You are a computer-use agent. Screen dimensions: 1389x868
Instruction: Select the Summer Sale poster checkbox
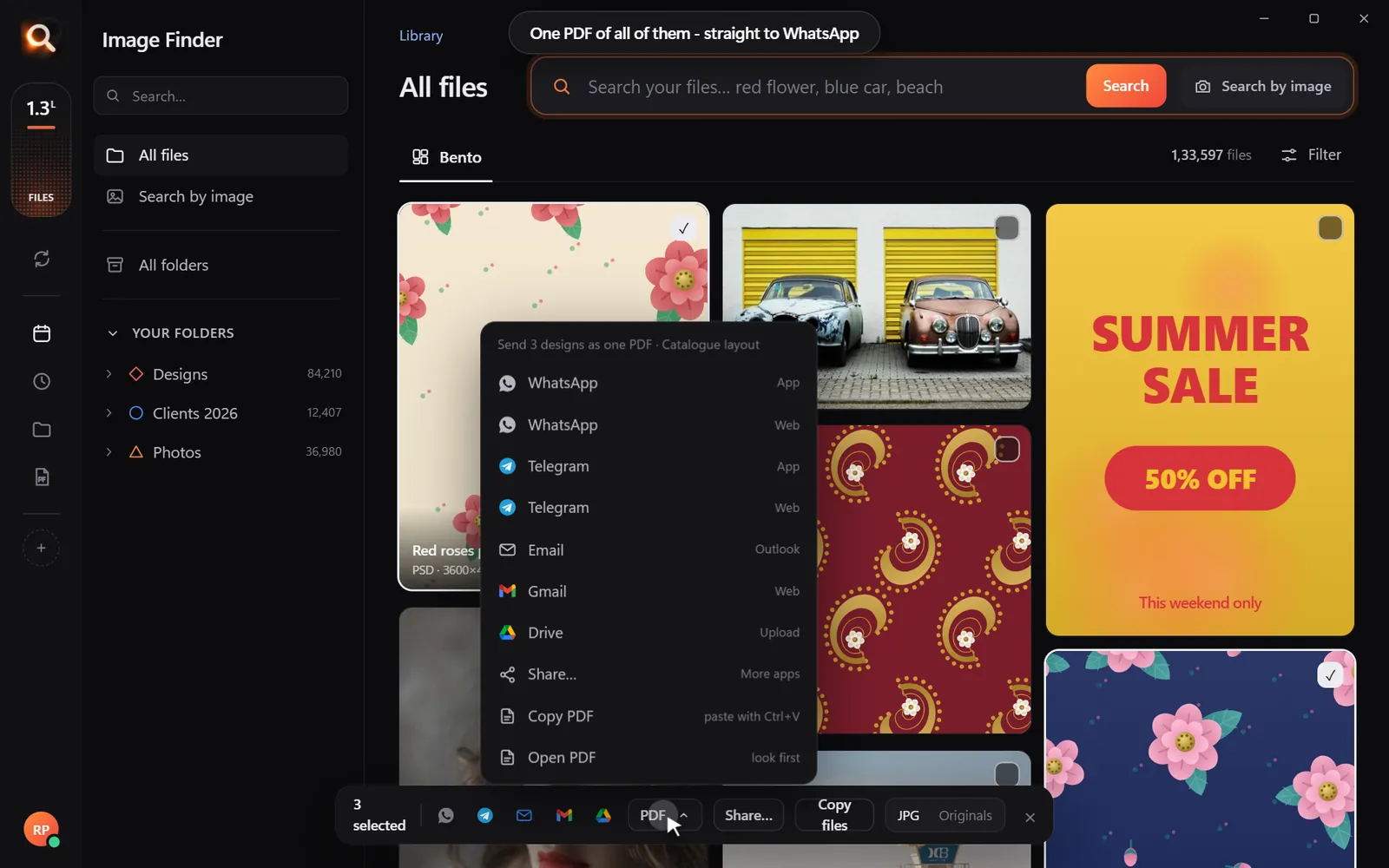pyautogui.click(x=1330, y=228)
